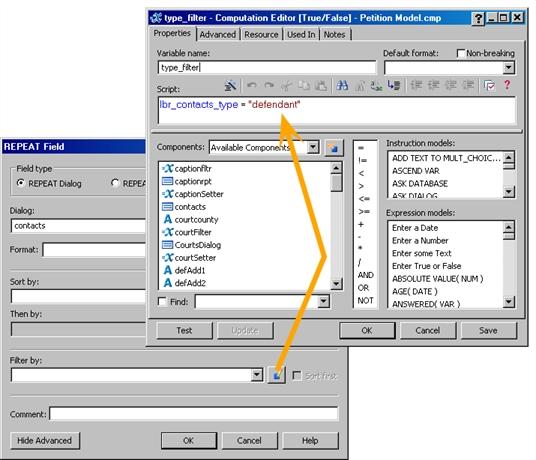Click the binoculars Find icon
Image resolution: width=536 pixels, height=460 pixels.
pyautogui.click(x=342, y=85)
